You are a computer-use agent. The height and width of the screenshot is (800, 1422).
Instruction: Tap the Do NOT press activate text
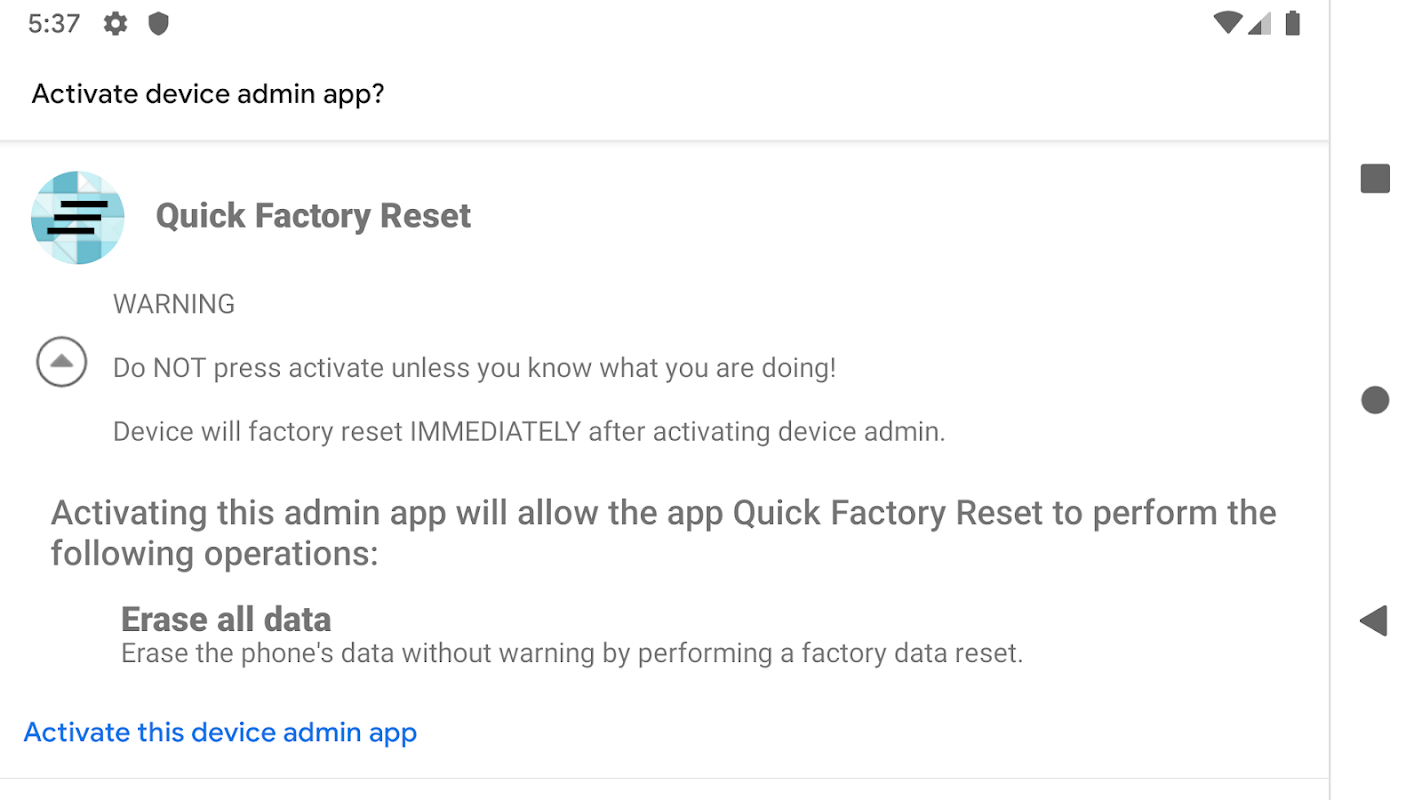474,368
